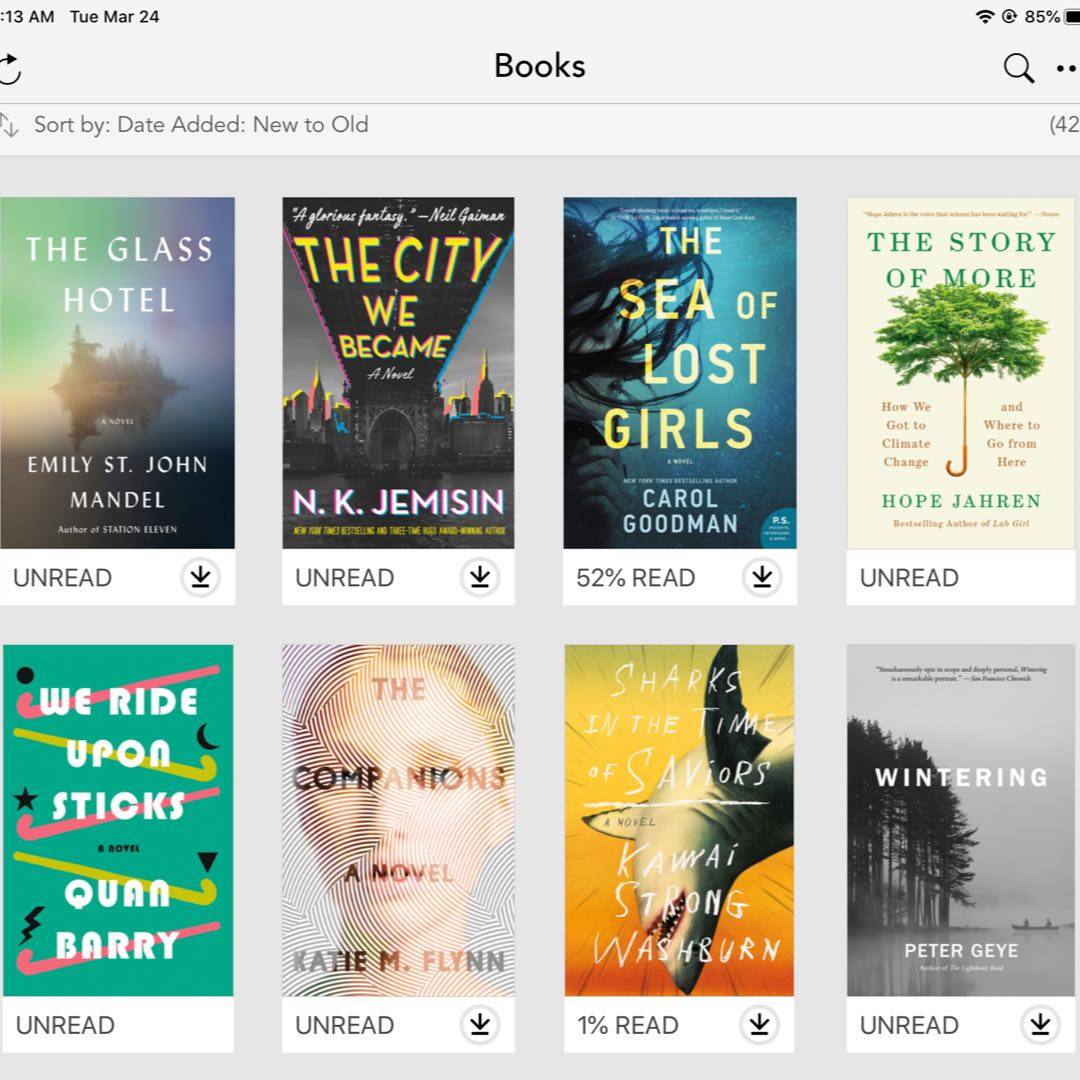1080x1080 pixels.
Task: Download The Sea of Lost Girls
Action: point(762,577)
